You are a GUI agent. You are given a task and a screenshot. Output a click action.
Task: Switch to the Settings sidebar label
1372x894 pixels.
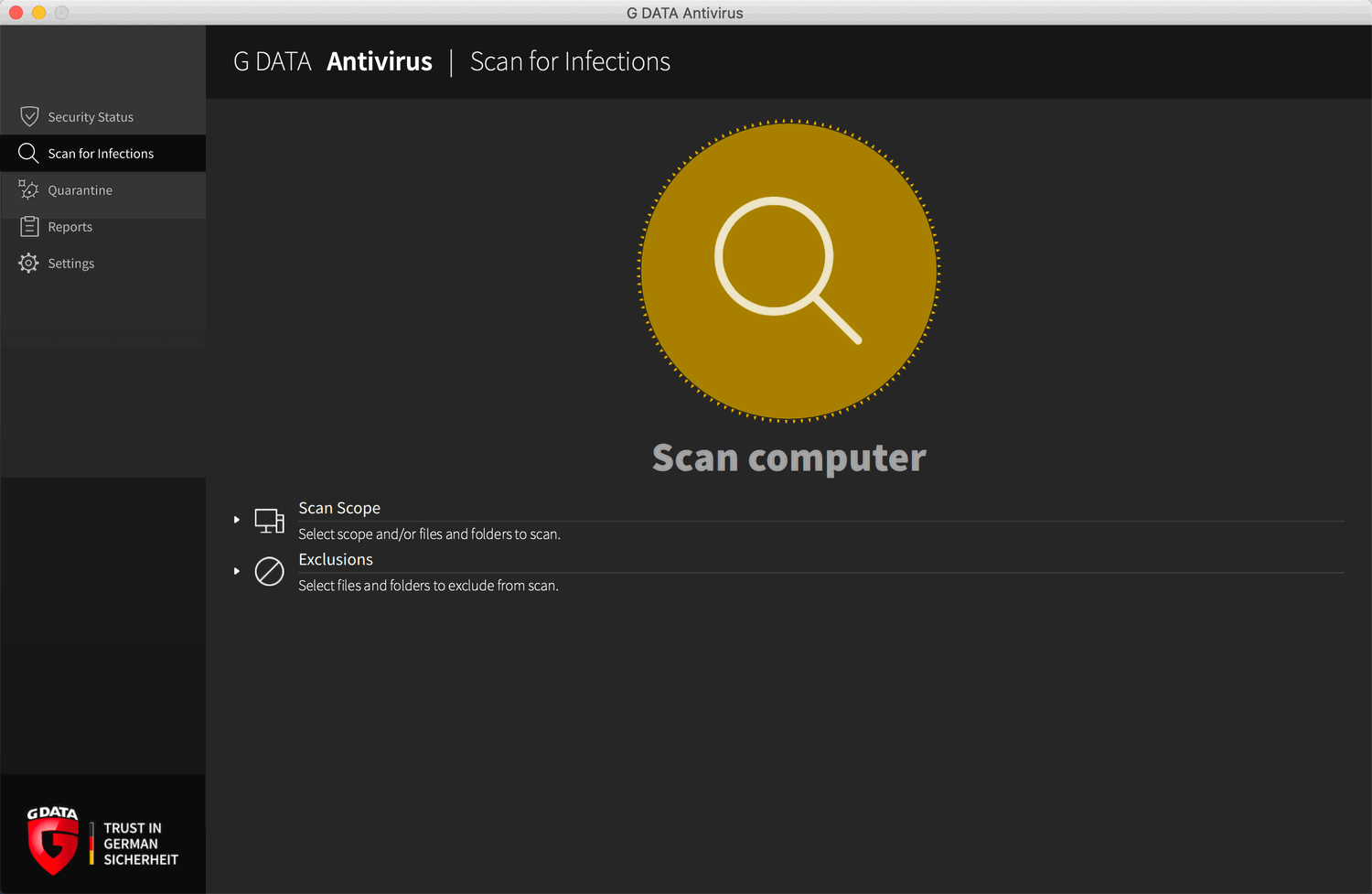coord(71,264)
